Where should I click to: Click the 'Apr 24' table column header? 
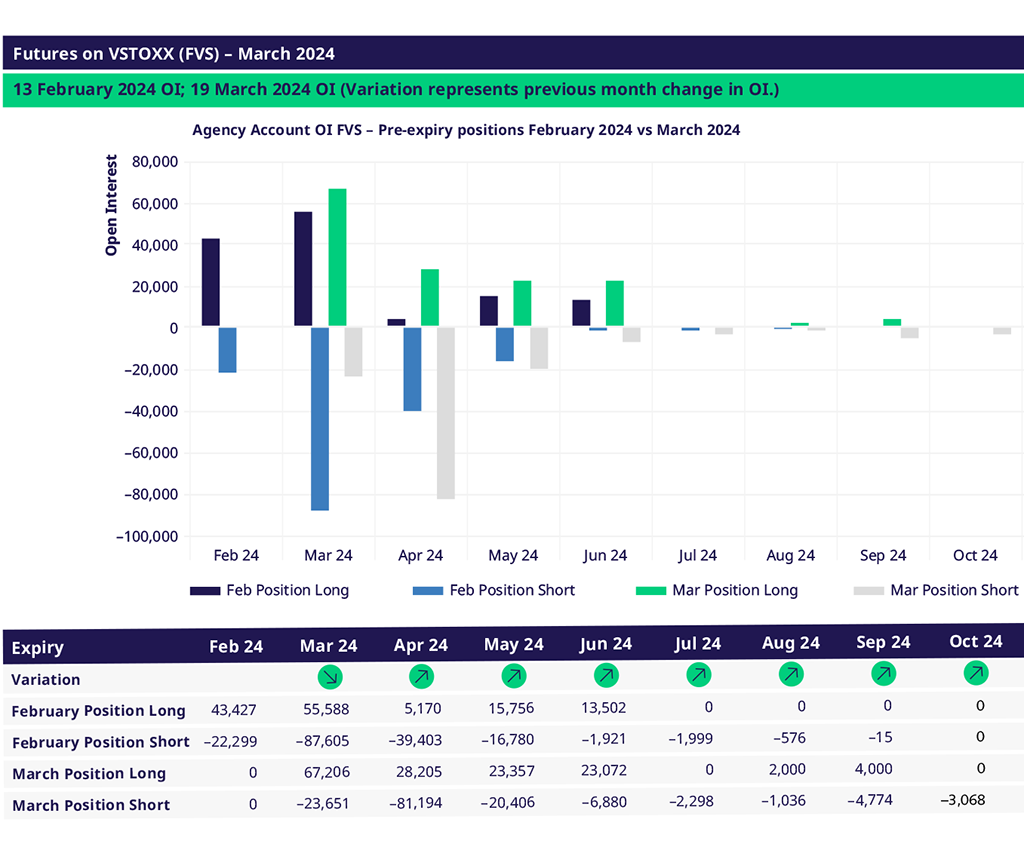421,645
